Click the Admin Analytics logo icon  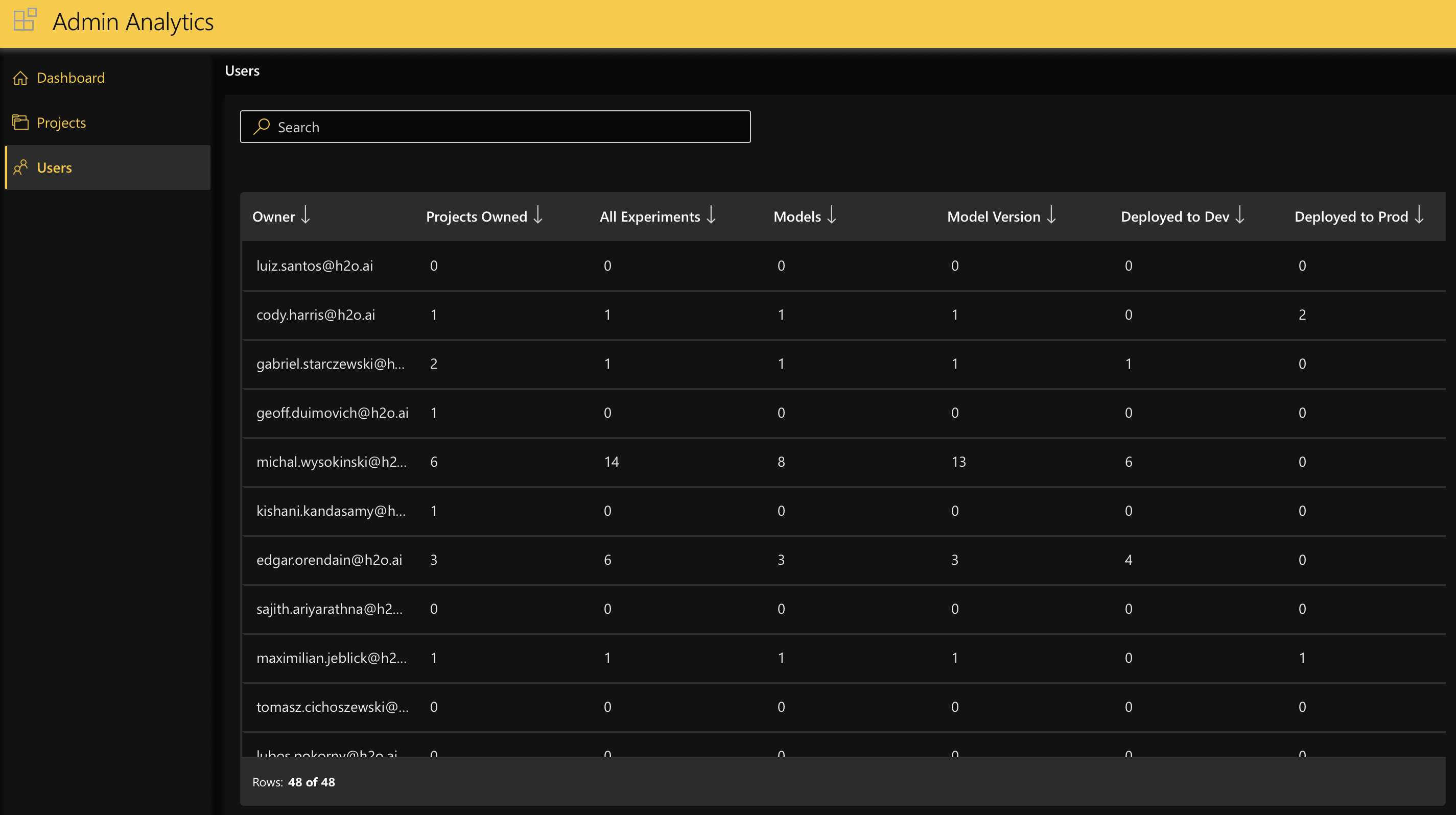[x=24, y=19]
